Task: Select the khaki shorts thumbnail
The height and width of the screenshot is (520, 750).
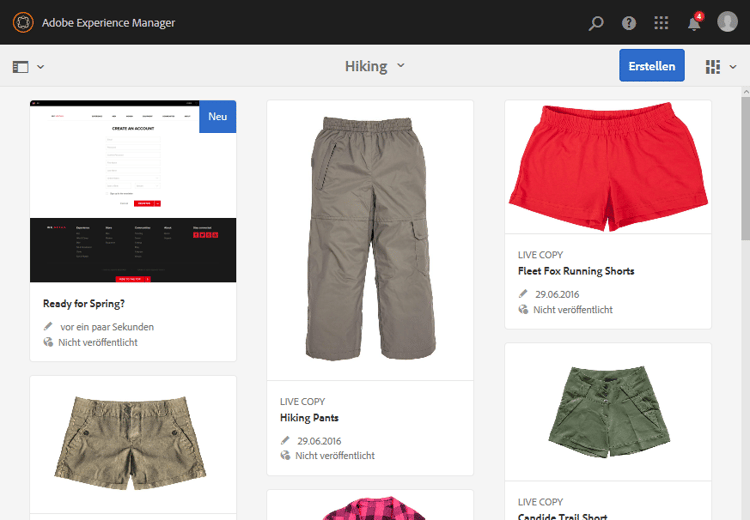Action: [x=133, y=444]
